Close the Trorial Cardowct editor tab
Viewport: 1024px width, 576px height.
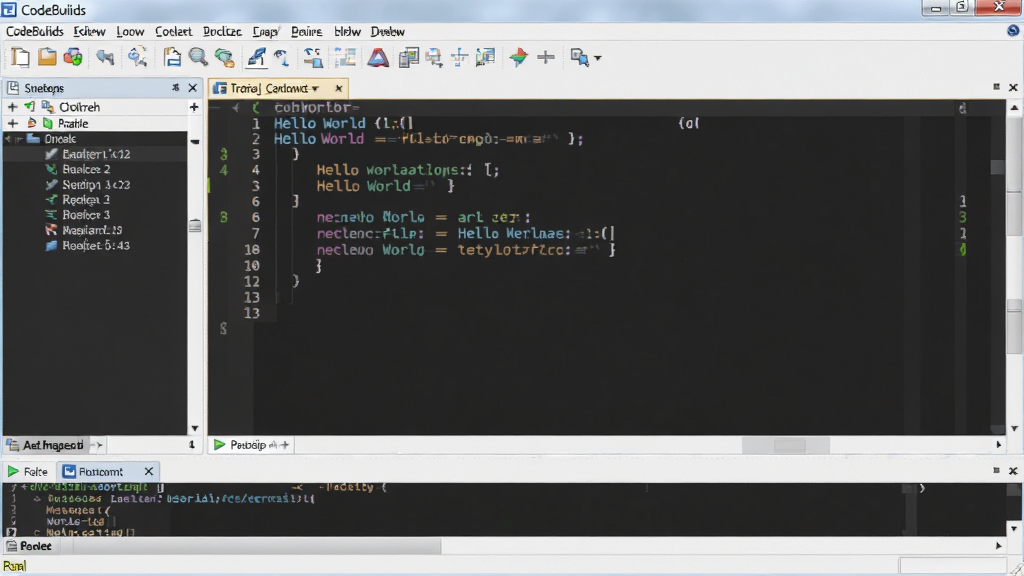coord(338,88)
